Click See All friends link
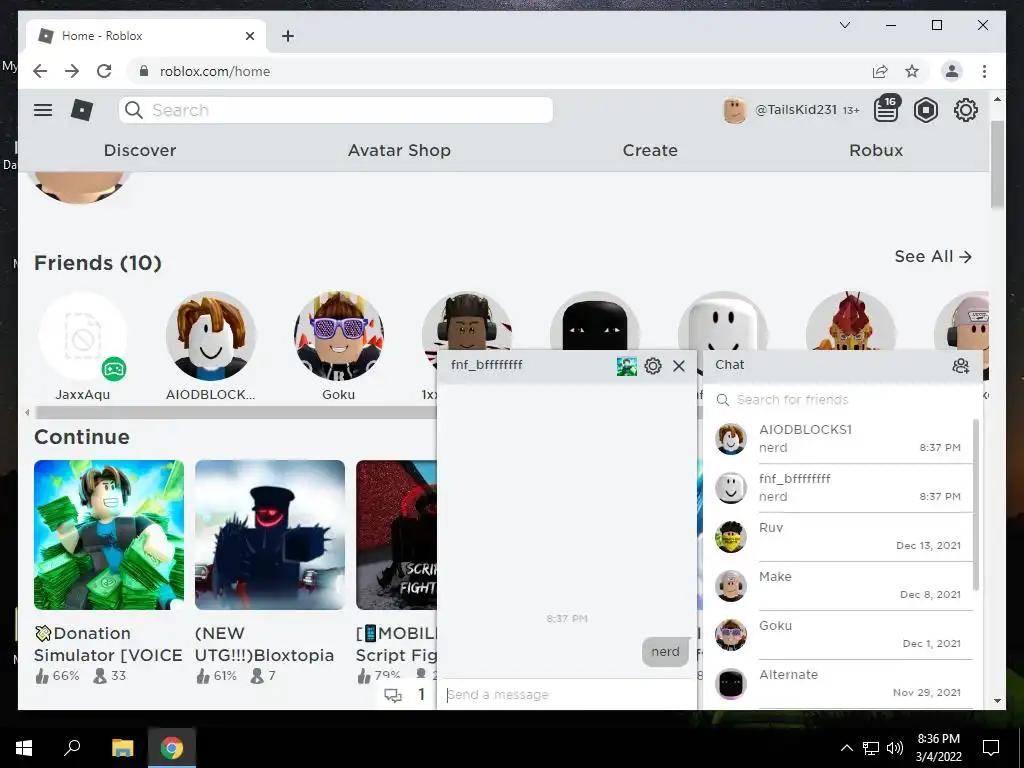Screen dimensions: 1024x768 point(933,257)
